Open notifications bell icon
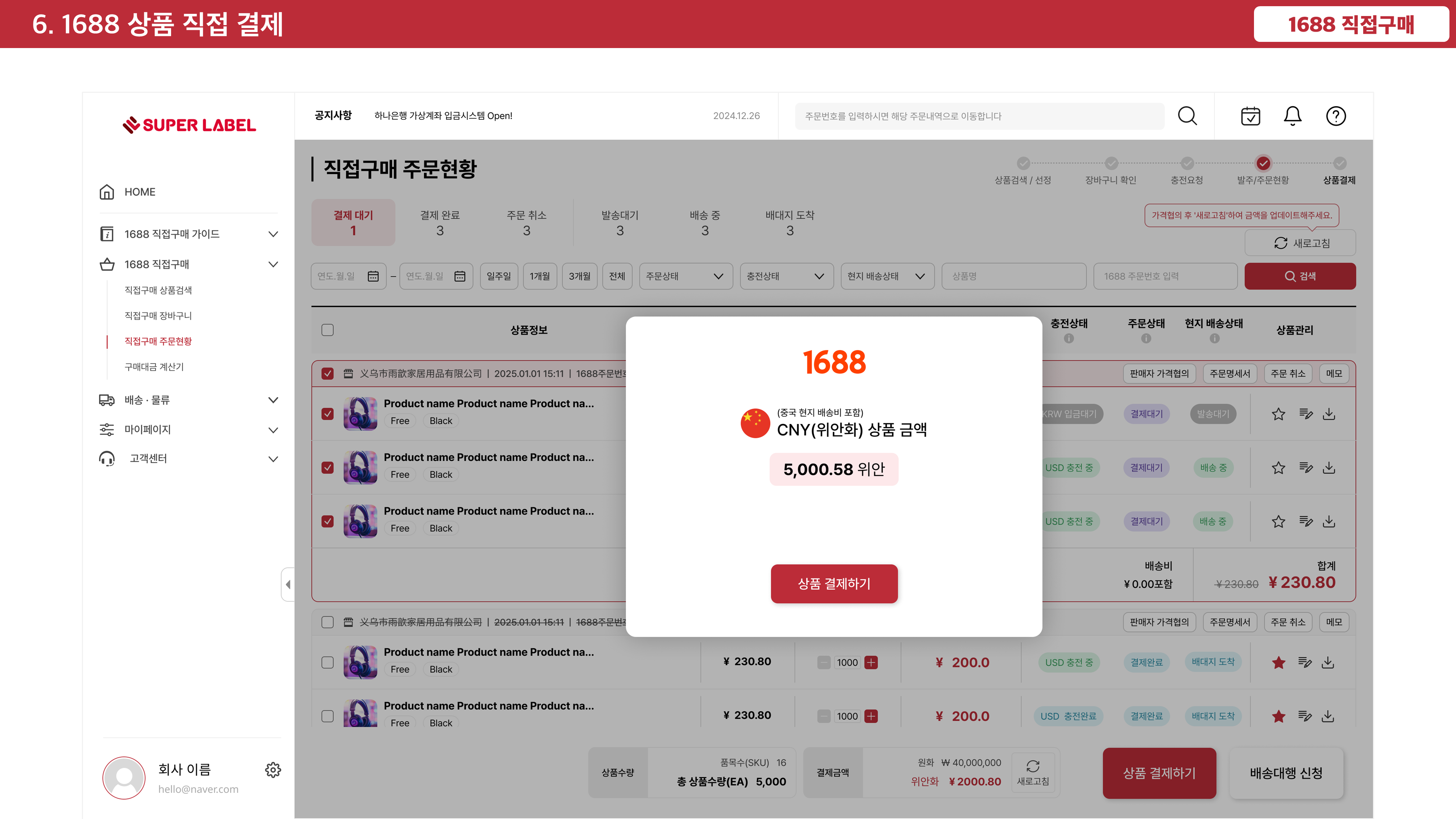Image resolution: width=1456 pixels, height=819 pixels. point(1292,116)
